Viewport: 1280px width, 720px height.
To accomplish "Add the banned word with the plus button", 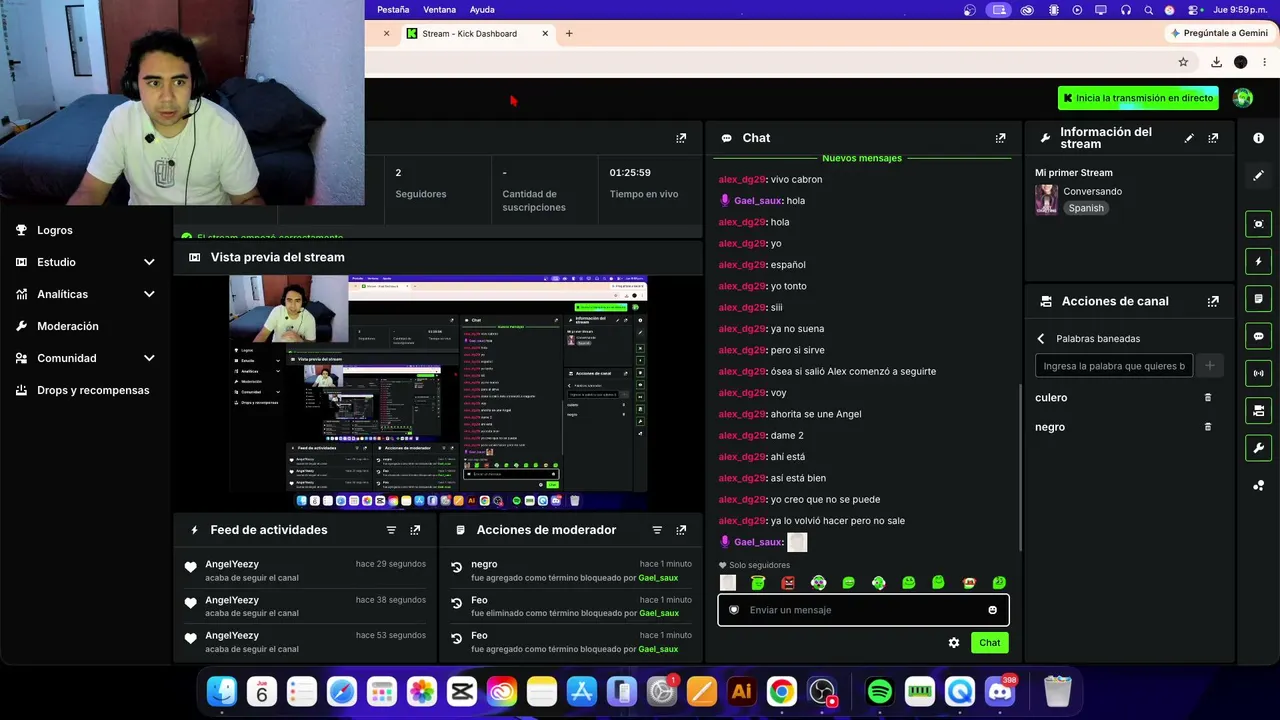I will point(1209,366).
